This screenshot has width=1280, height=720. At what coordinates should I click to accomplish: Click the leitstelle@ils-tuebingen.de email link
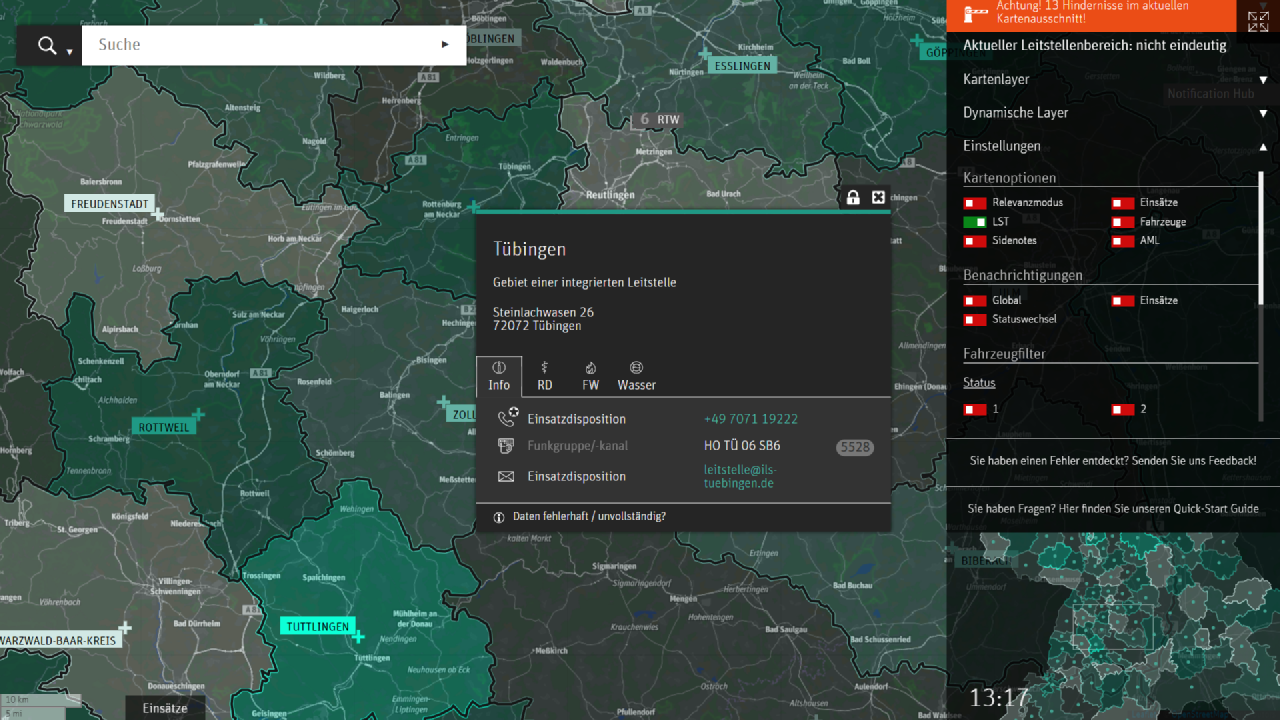739,477
